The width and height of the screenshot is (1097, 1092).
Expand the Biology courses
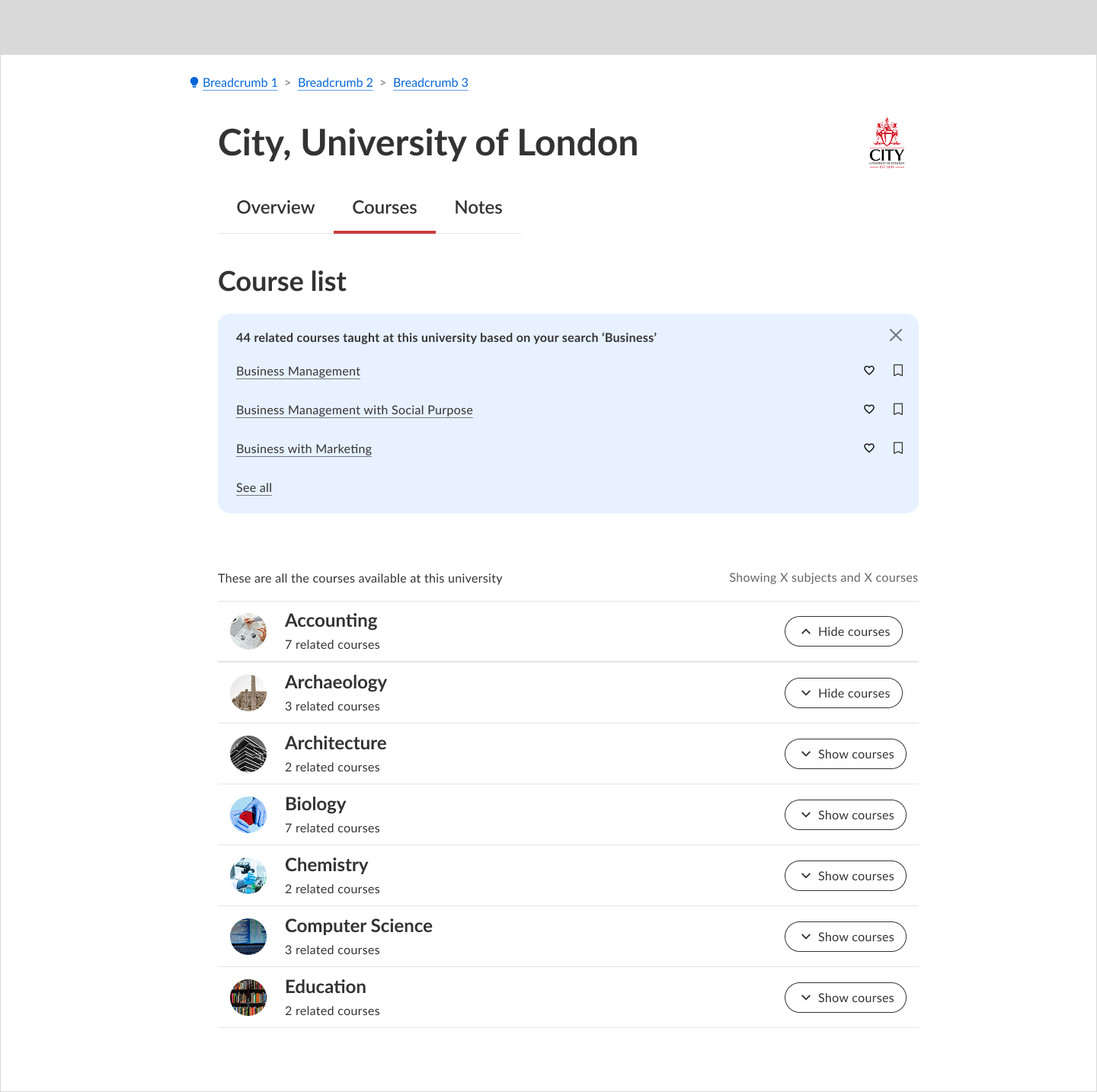pyautogui.click(x=846, y=815)
